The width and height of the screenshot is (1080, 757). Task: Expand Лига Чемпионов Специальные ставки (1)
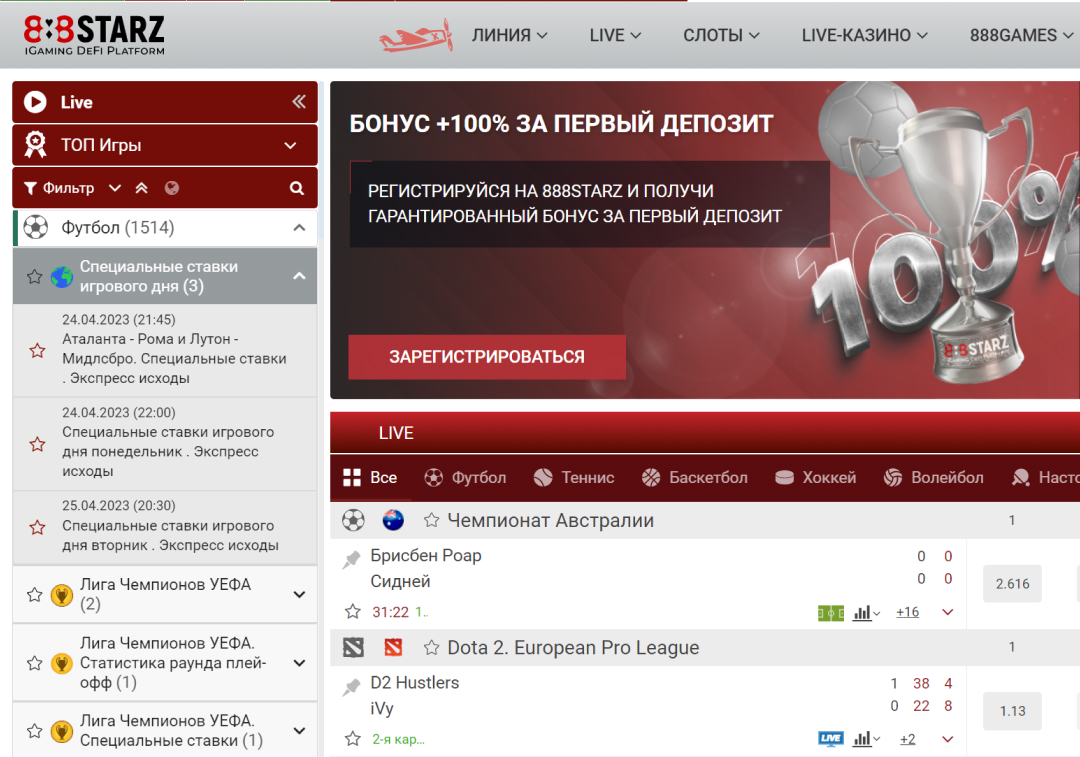[x=299, y=731]
